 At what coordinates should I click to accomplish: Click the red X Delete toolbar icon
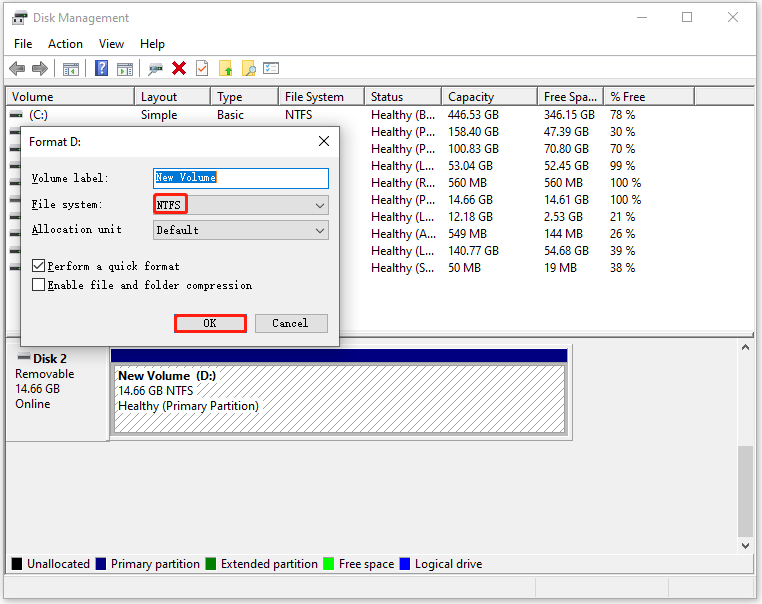179,68
